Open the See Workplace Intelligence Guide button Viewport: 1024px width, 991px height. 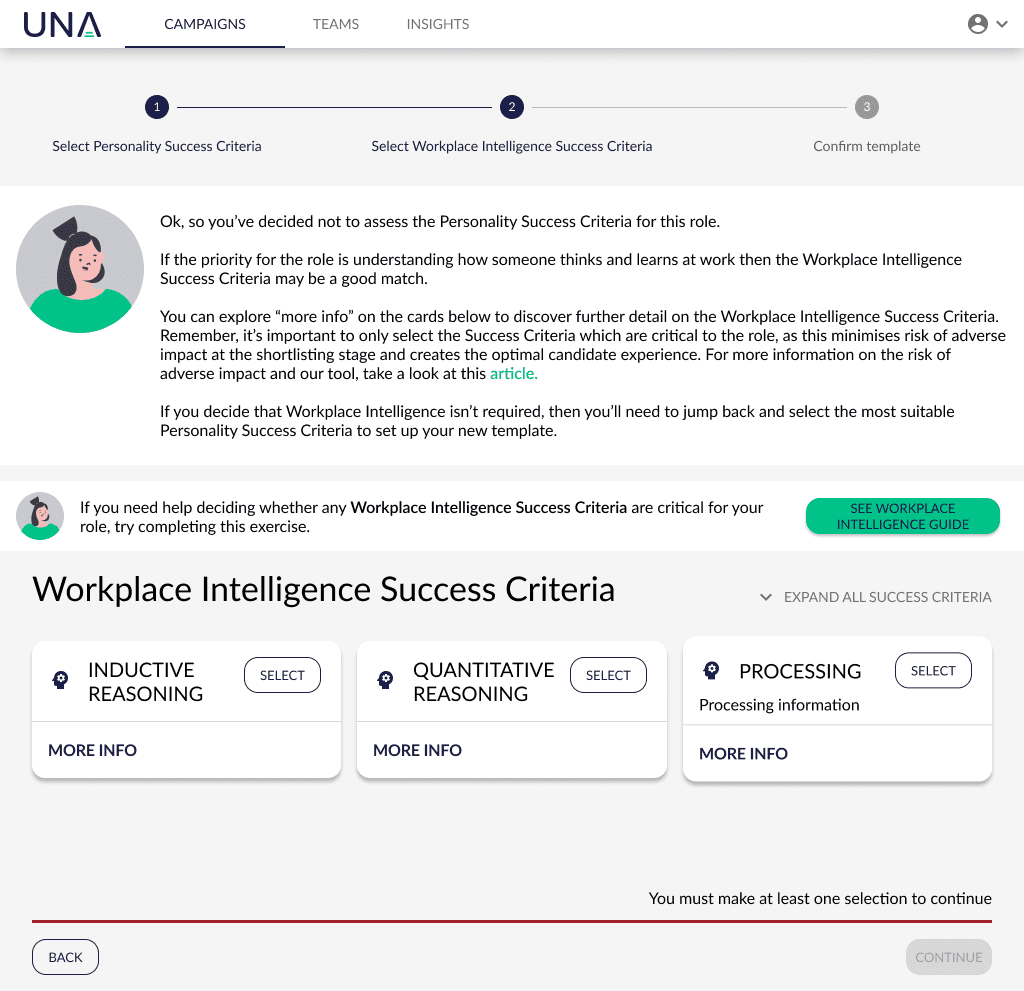903,516
